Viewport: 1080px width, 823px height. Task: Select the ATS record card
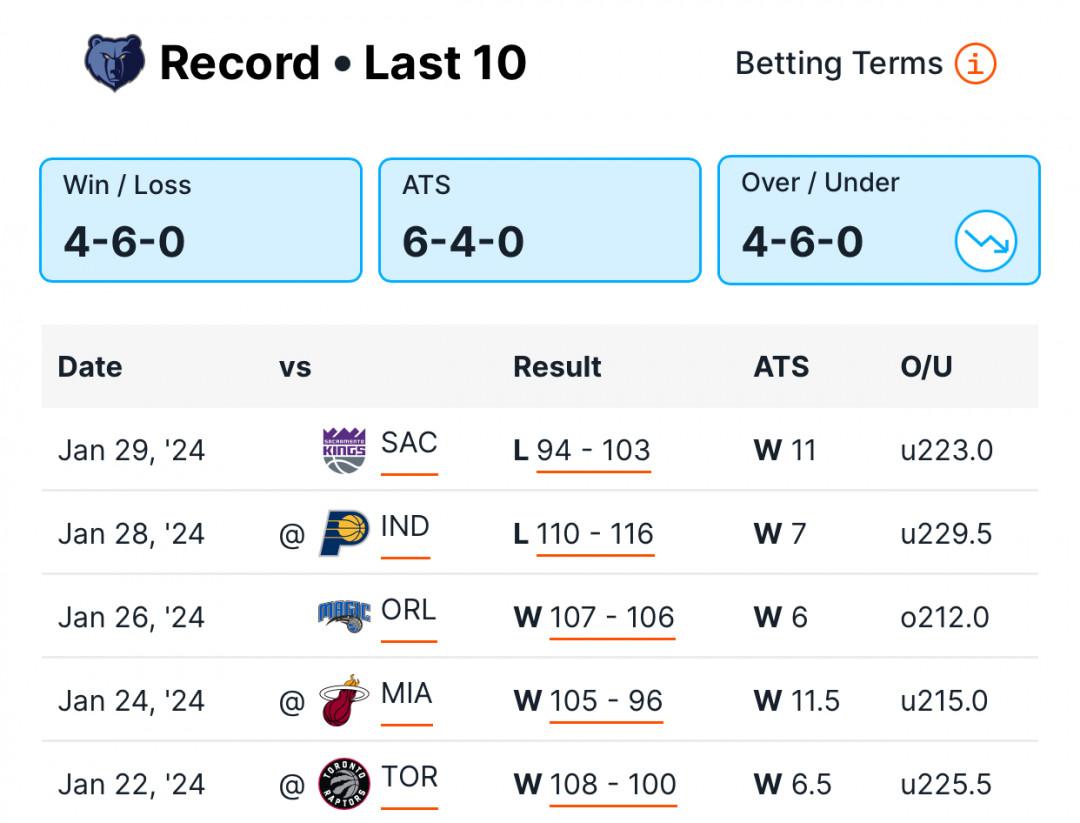540,220
